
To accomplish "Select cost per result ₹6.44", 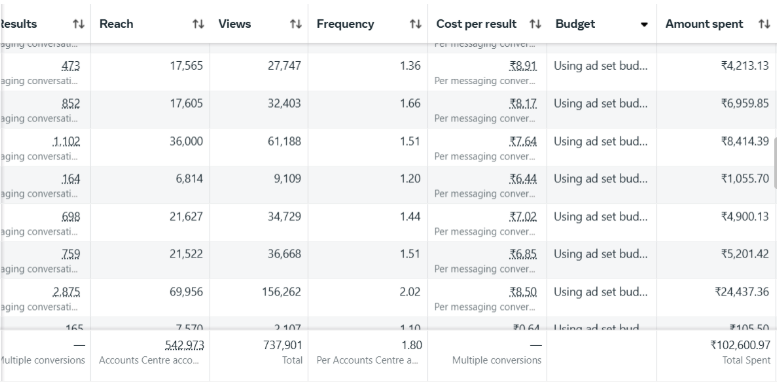I will point(523,179).
